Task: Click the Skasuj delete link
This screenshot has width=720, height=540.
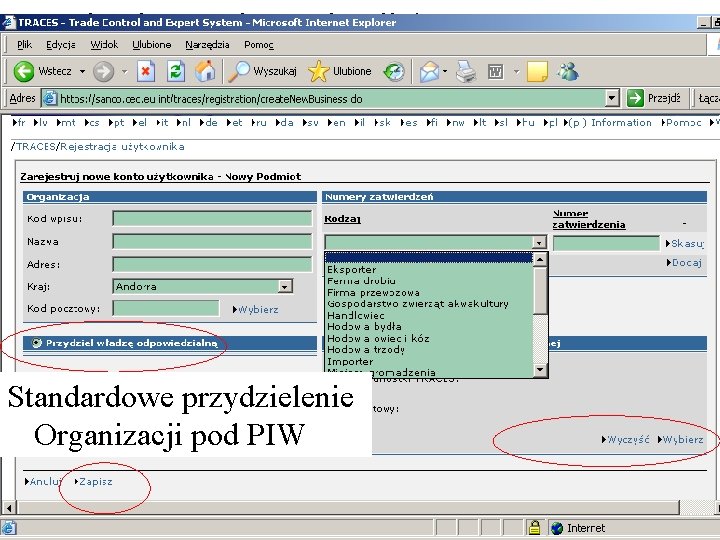Action: tap(685, 243)
